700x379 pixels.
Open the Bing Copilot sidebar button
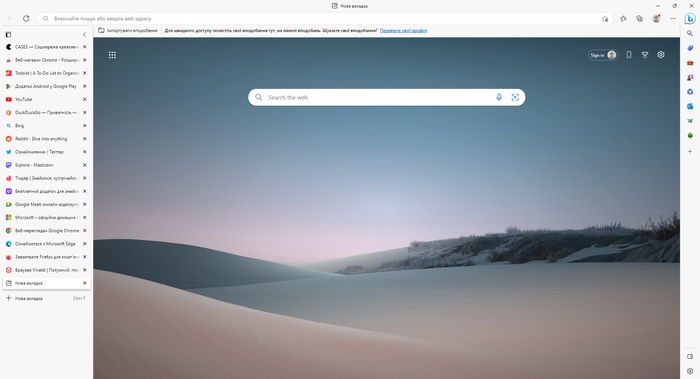(690, 19)
